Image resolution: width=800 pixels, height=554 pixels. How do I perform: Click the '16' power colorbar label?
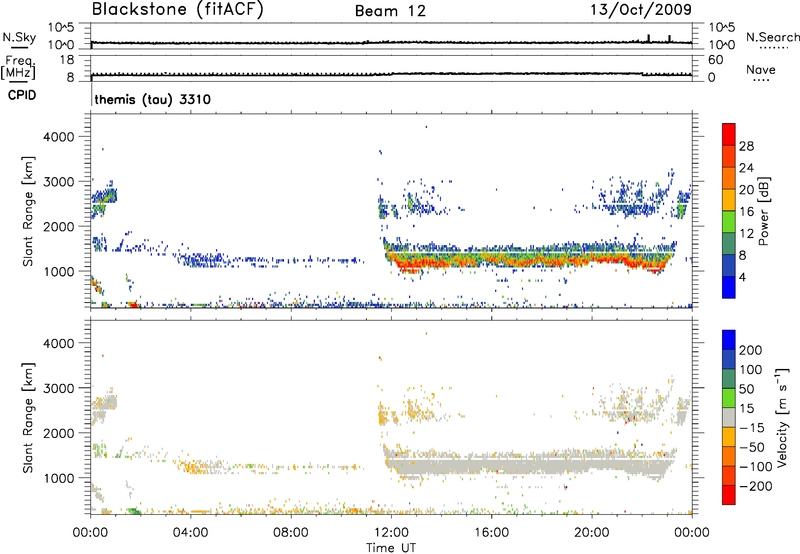point(746,212)
